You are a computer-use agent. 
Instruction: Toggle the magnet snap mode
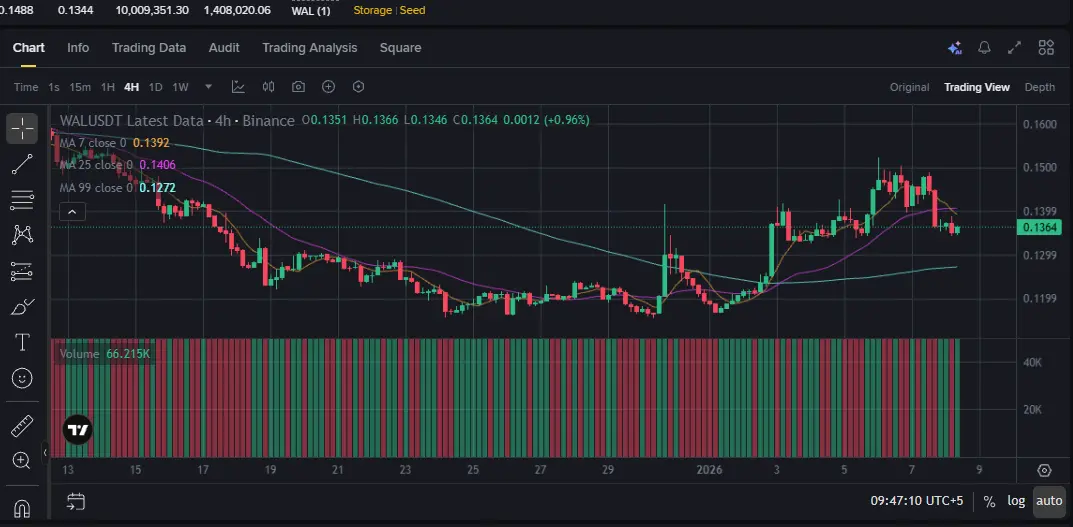pyautogui.click(x=22, y=509)
